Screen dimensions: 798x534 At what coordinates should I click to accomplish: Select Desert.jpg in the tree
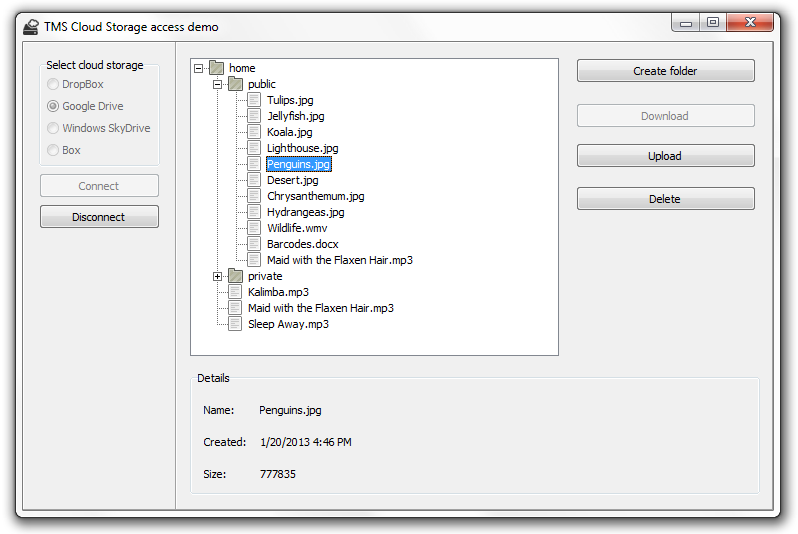click(293, 180)
